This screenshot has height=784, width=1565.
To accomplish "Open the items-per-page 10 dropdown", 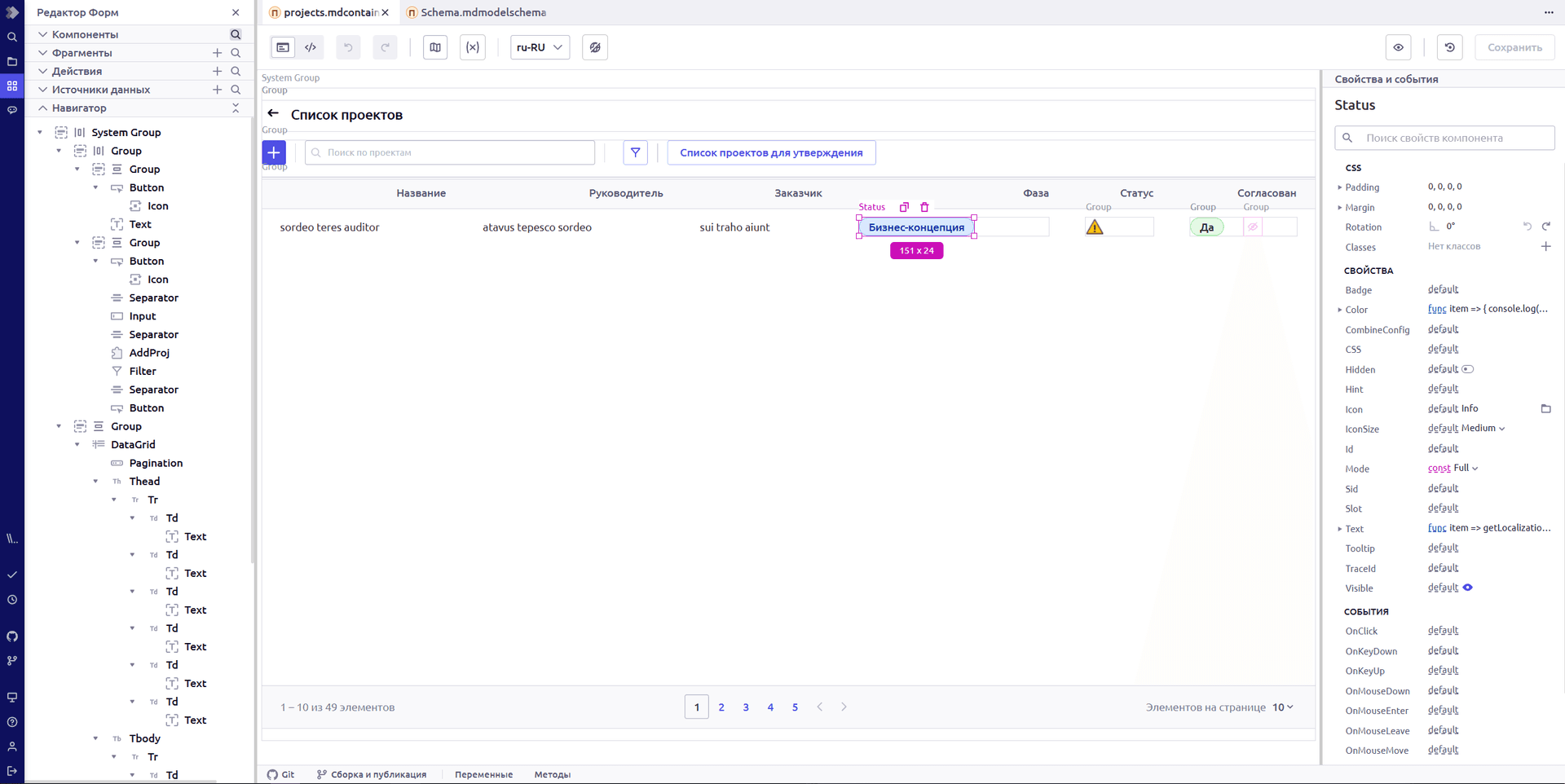I will coord(1283,707).
